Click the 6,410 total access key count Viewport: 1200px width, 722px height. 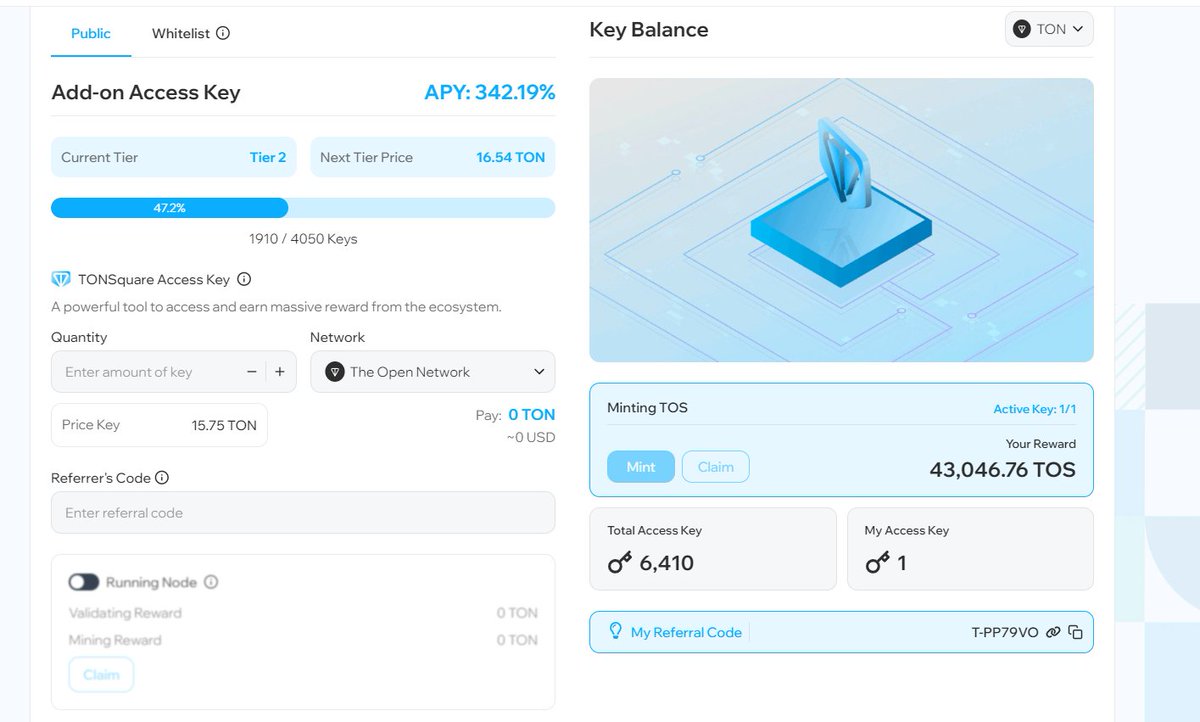click(x=667, y=563)
